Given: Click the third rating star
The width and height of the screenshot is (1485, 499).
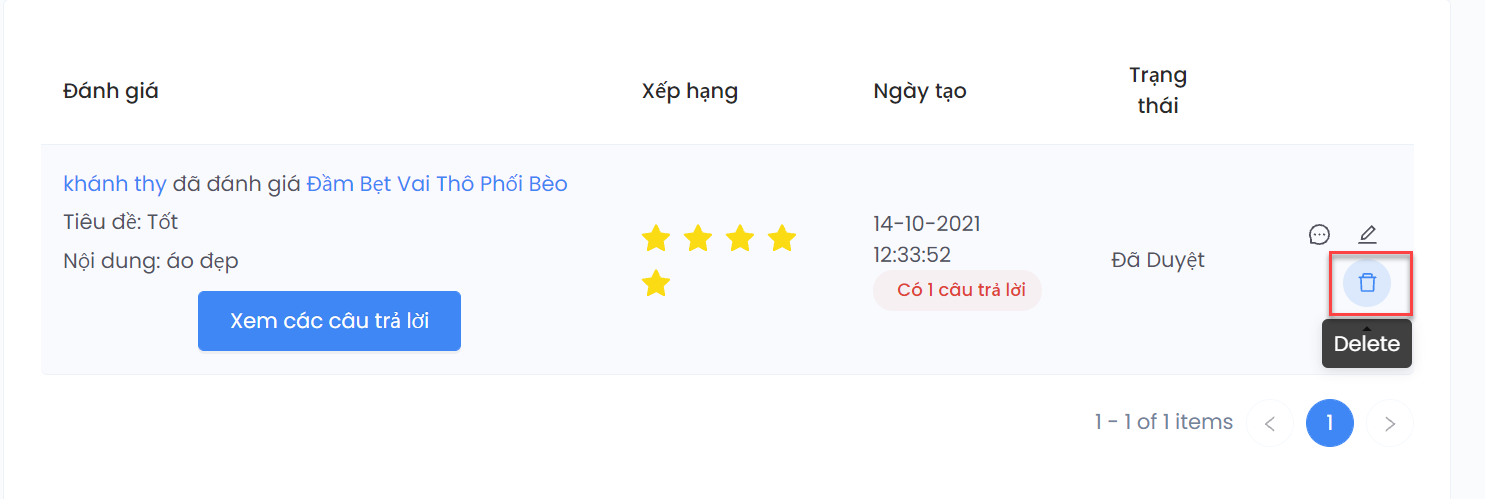Looking at the screenshot, I should click(740, 239).
